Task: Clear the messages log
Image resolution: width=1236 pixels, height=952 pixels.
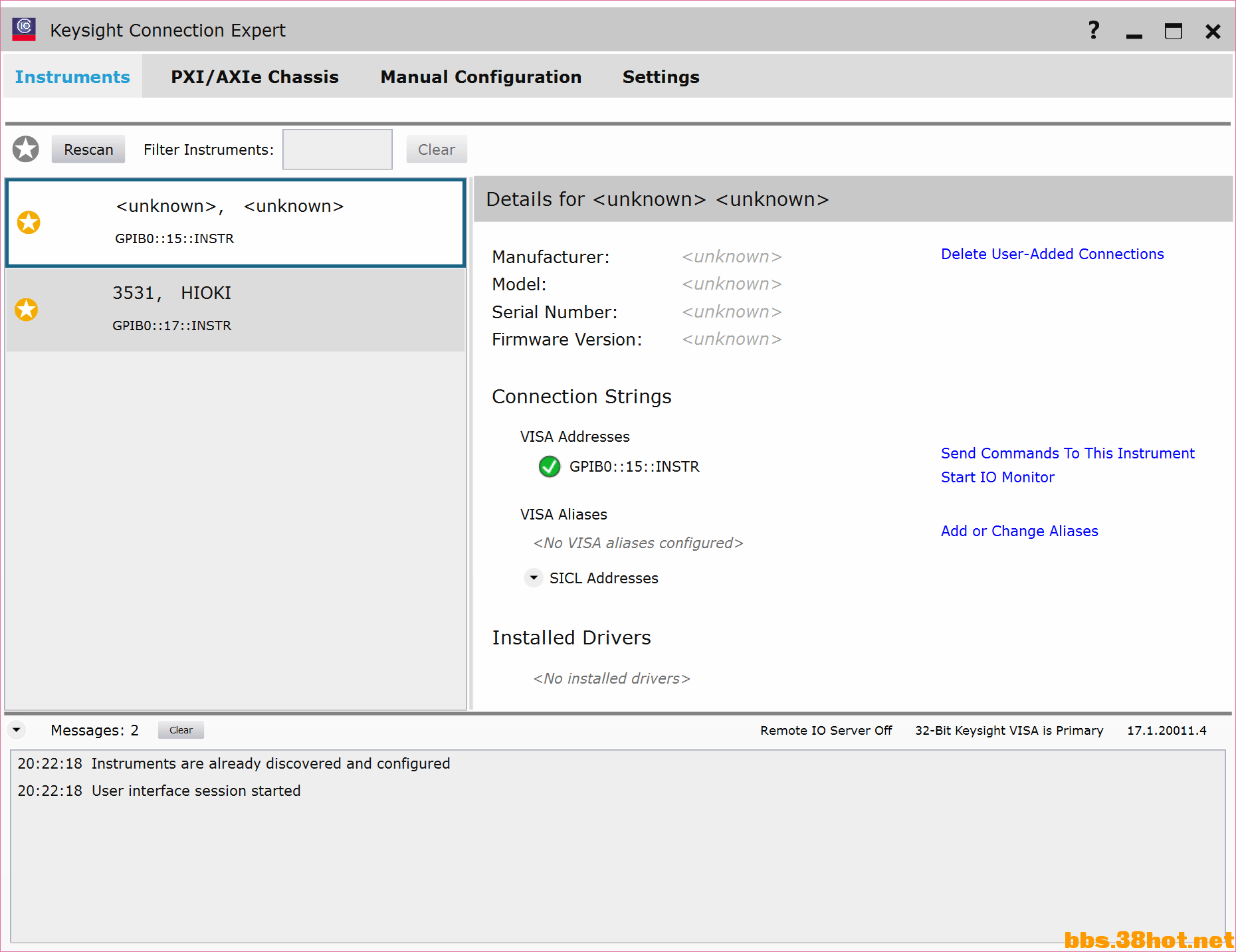Action: tap(181, 730)
